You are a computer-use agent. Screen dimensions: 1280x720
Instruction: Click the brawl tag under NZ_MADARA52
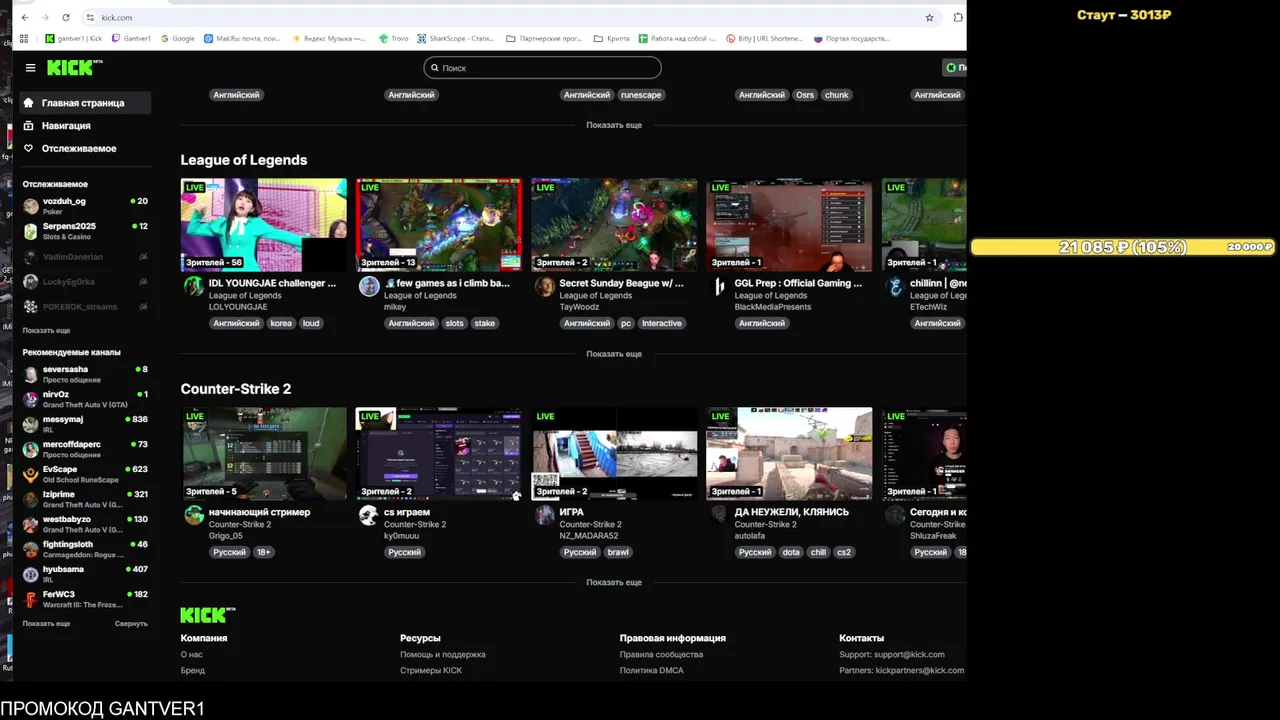point(618,552)
